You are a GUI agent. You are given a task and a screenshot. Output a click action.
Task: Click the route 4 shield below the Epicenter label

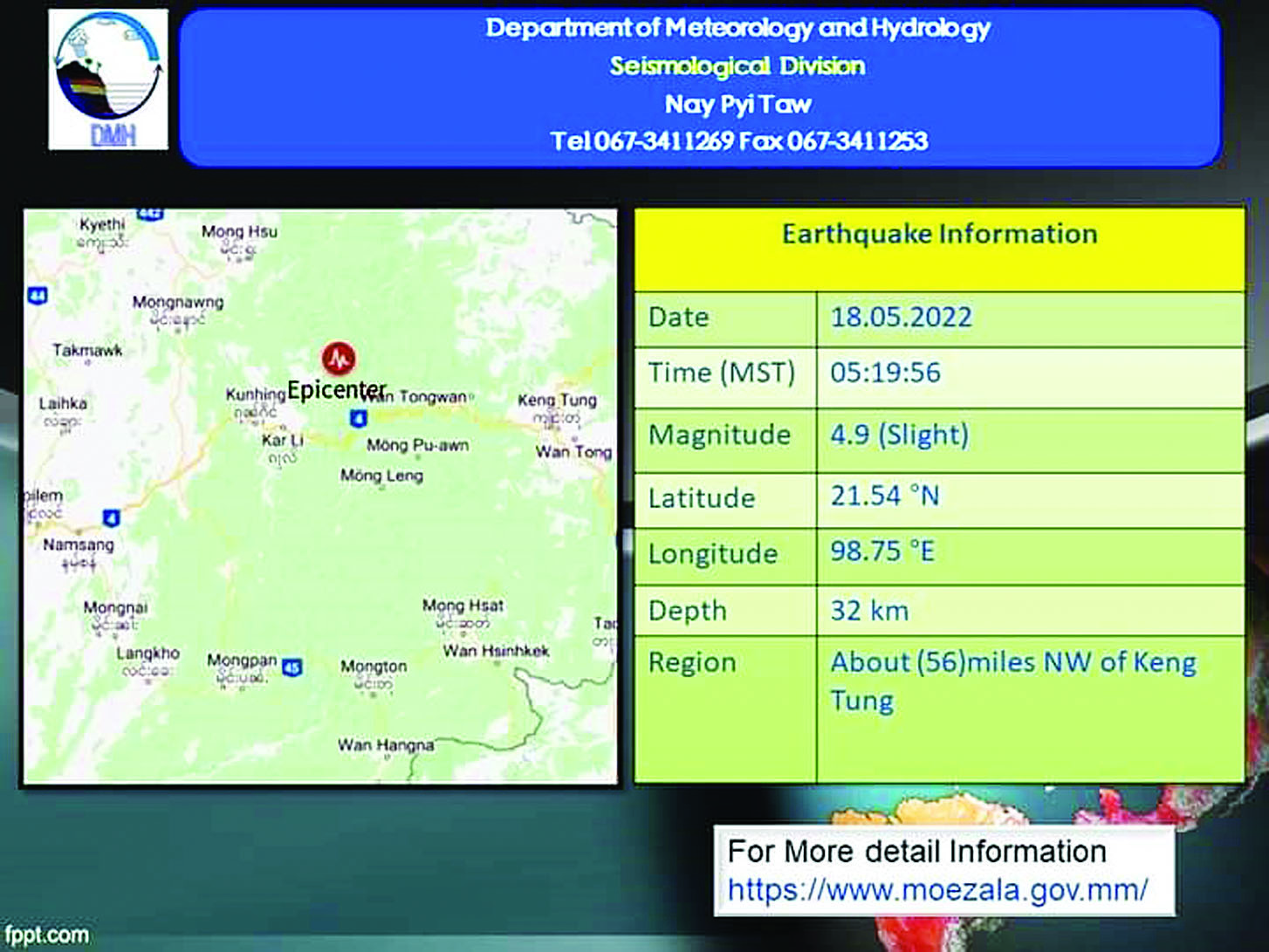click(358, 419)
